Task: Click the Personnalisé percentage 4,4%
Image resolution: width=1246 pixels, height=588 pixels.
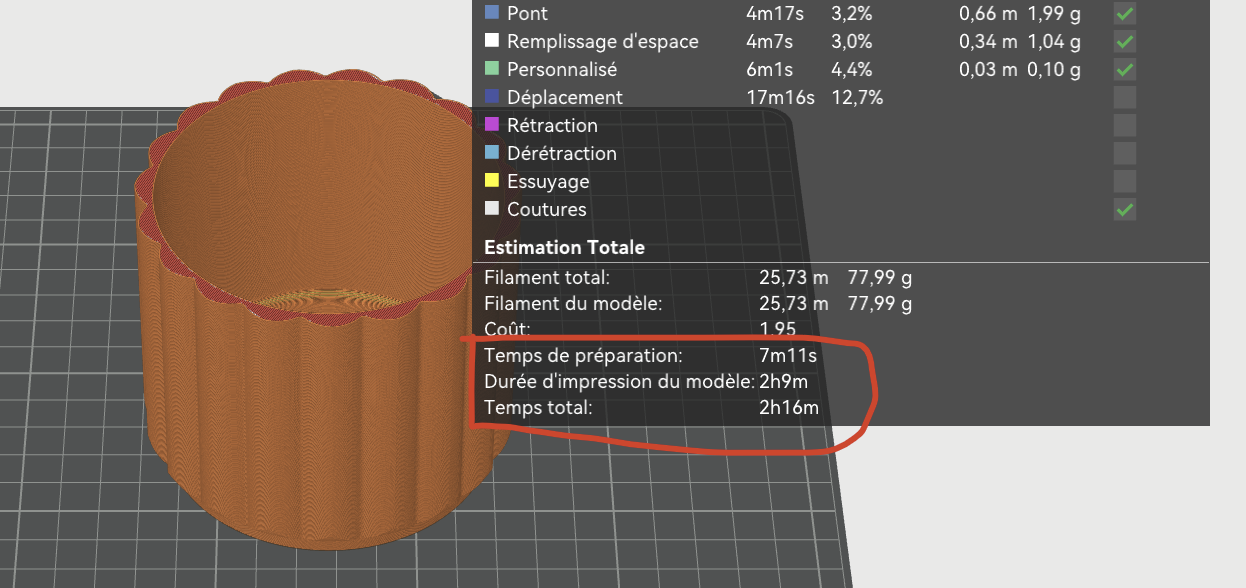Action: [x=852, y=70]
